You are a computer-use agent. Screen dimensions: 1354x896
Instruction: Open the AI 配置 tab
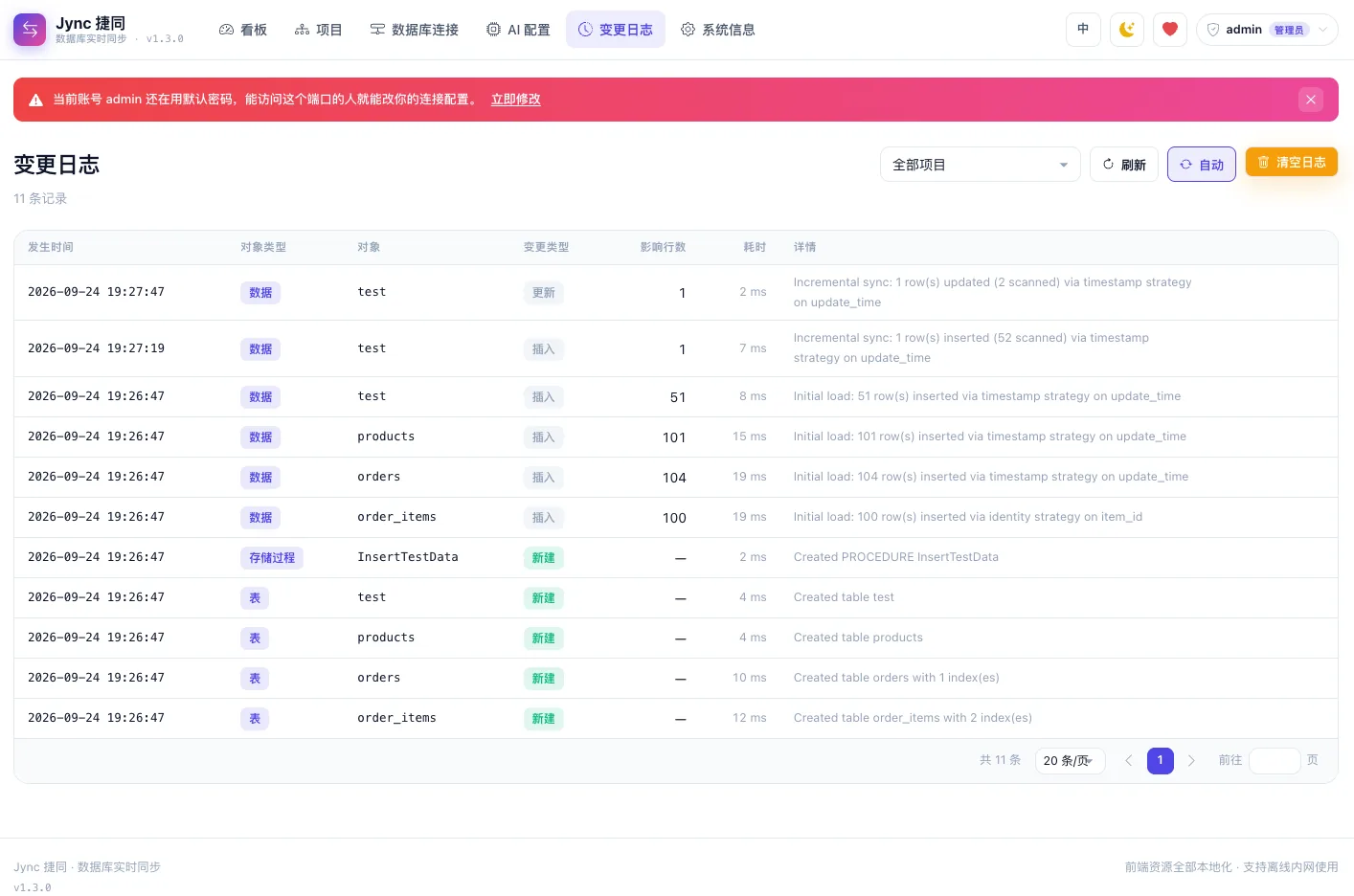518,30
